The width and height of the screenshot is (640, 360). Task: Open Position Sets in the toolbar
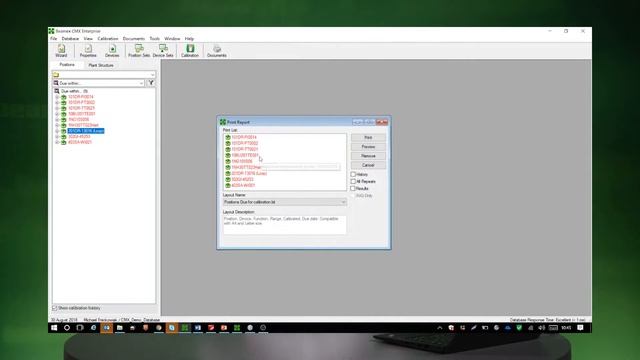(139, 51)
